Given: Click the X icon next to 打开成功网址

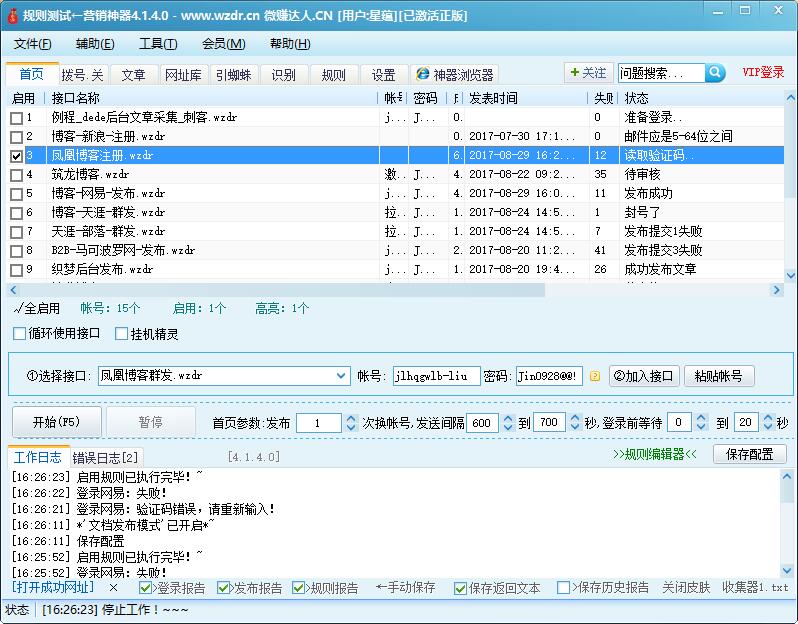Looking at the screenshot, I should [113, 588].
